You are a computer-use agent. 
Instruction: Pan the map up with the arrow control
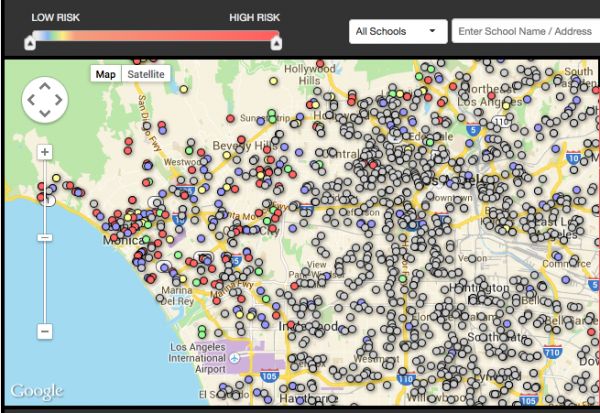click(x=45, y=86)
